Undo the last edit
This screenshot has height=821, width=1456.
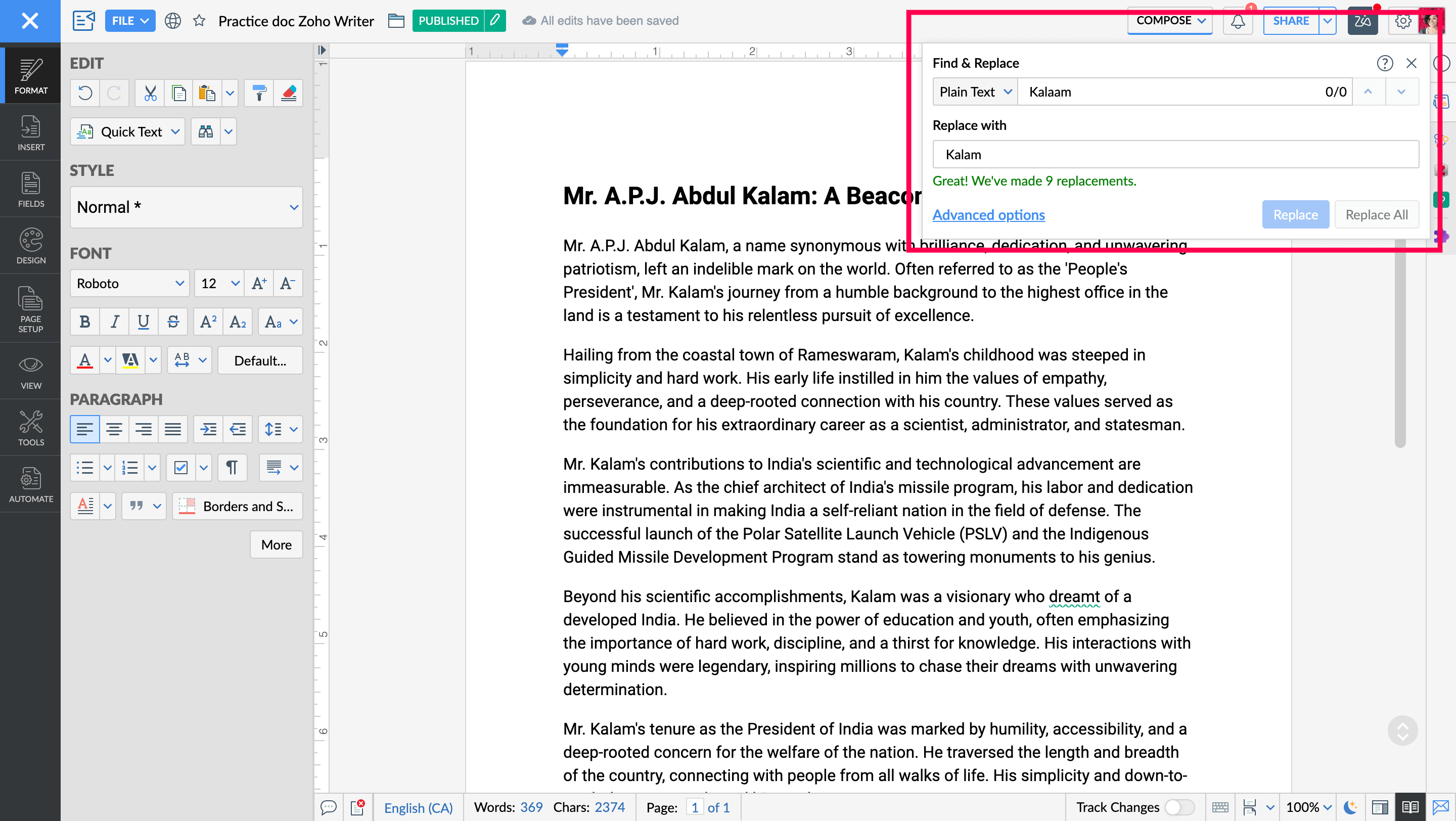point(84,93)
